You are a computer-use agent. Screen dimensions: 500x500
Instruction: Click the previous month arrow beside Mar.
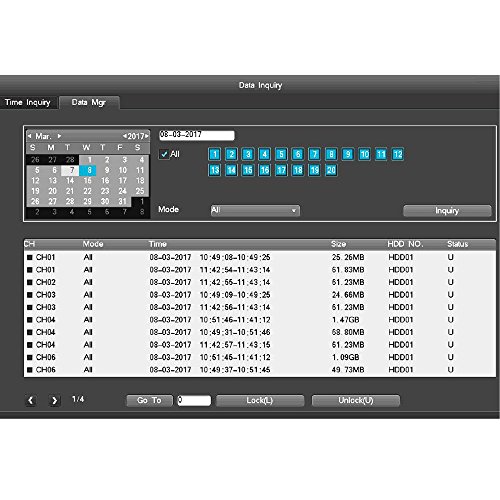(30, 136)
